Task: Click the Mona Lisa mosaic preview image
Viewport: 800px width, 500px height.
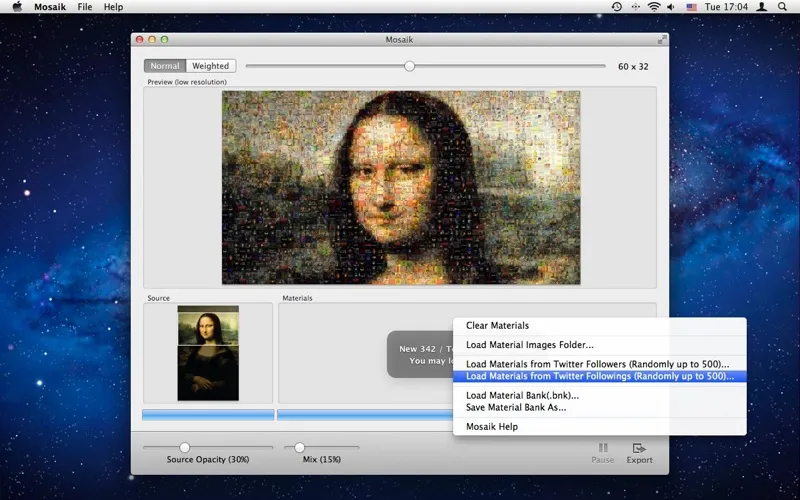Action: pyautogui.click(x=401, y=187)
